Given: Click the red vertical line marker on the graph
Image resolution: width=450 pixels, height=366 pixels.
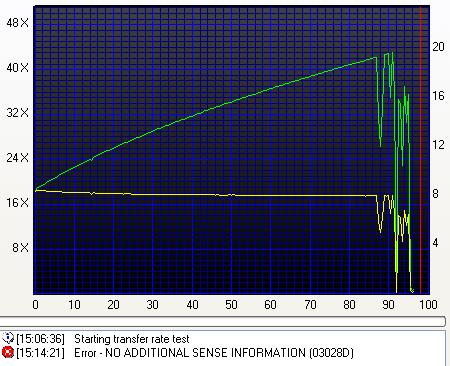Looking at the screenshot, I should point(420,150).
